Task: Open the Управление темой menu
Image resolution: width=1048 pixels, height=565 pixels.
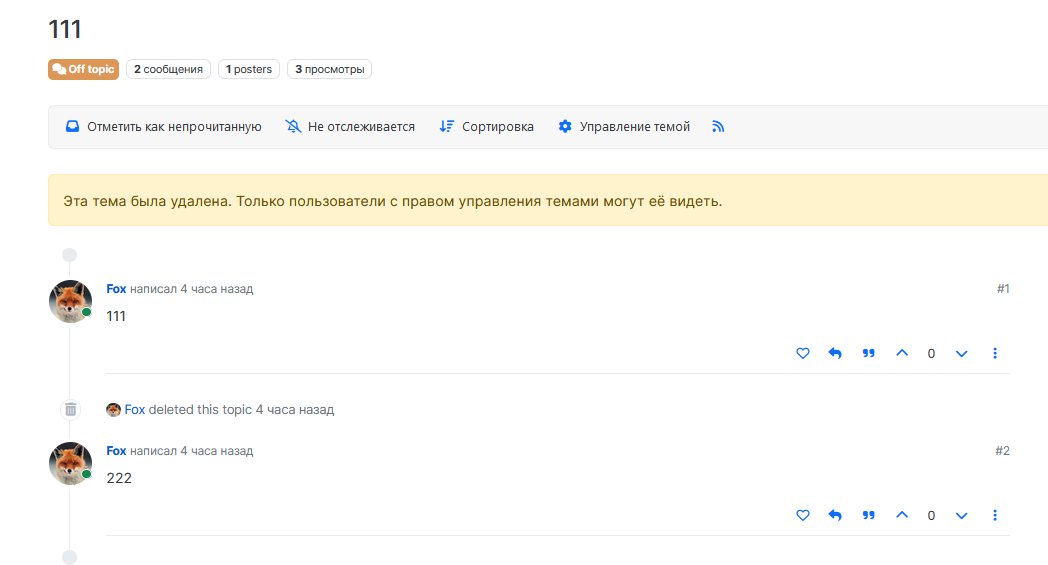Action: (x=624, y=126)
